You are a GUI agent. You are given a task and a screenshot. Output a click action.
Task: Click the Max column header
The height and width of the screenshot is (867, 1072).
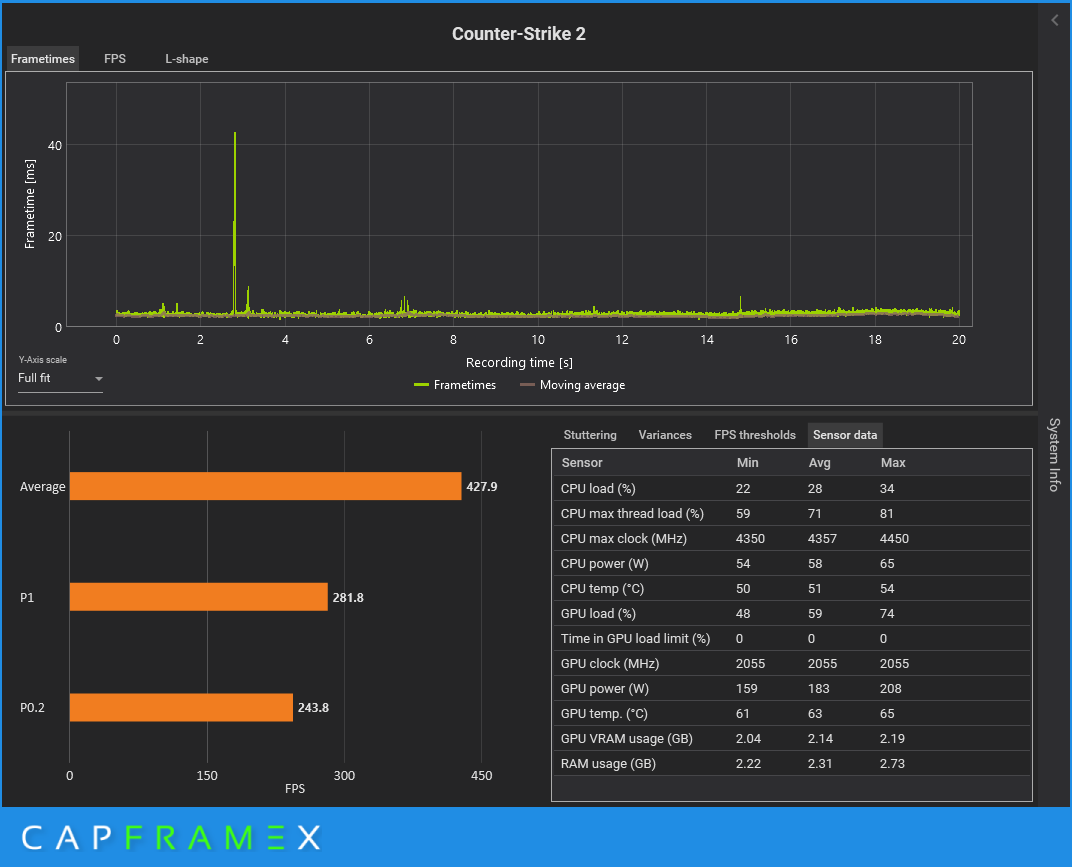[x=893, y=463]
